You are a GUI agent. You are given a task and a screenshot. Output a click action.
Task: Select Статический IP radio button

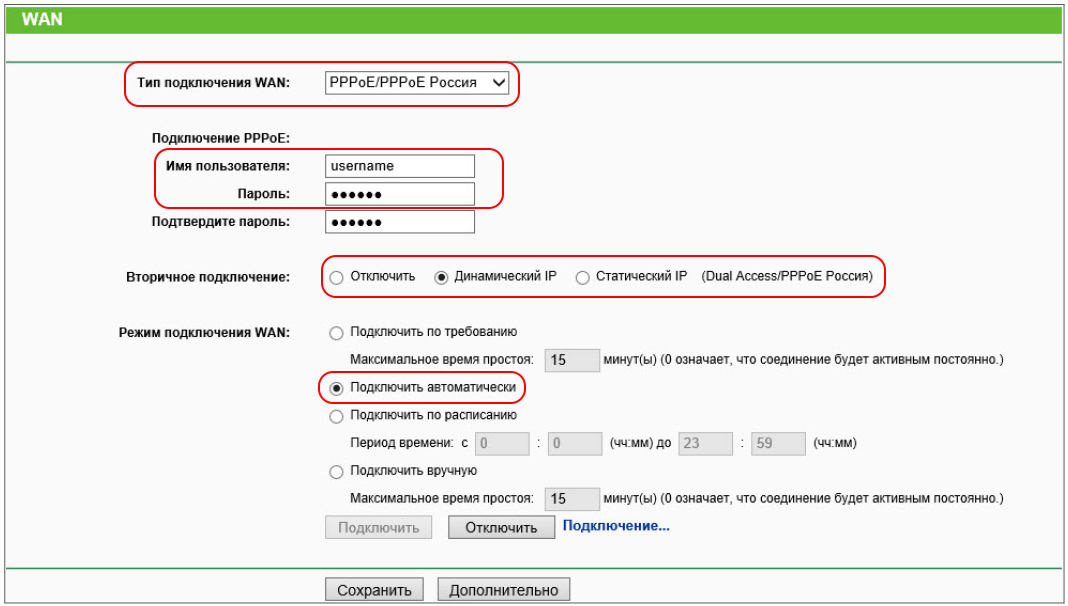(x=582, y=278)
